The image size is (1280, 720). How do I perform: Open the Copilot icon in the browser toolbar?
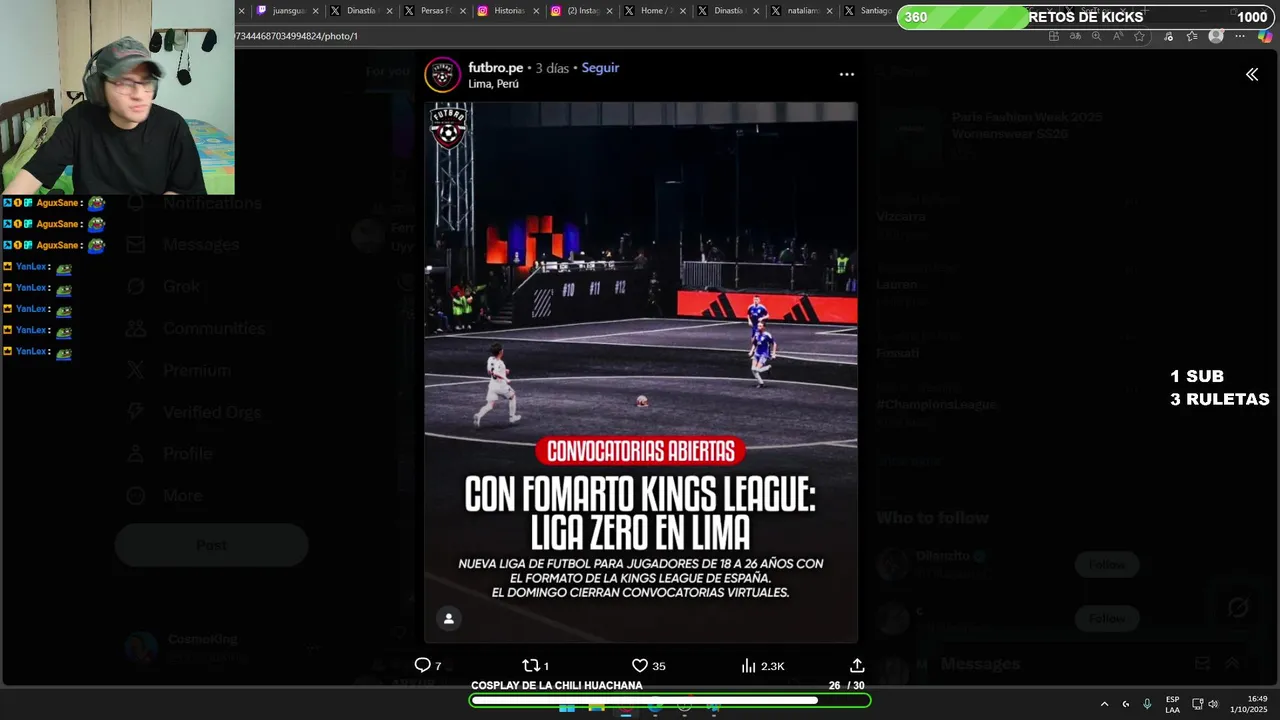click(x=1266, y=36)
